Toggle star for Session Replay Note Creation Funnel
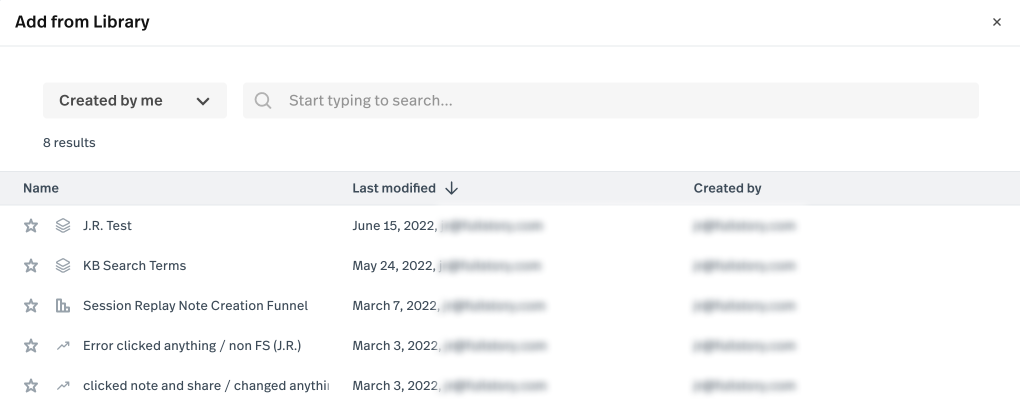Image resolution: width=1020 pixels, height=414 pixels. 31,306
